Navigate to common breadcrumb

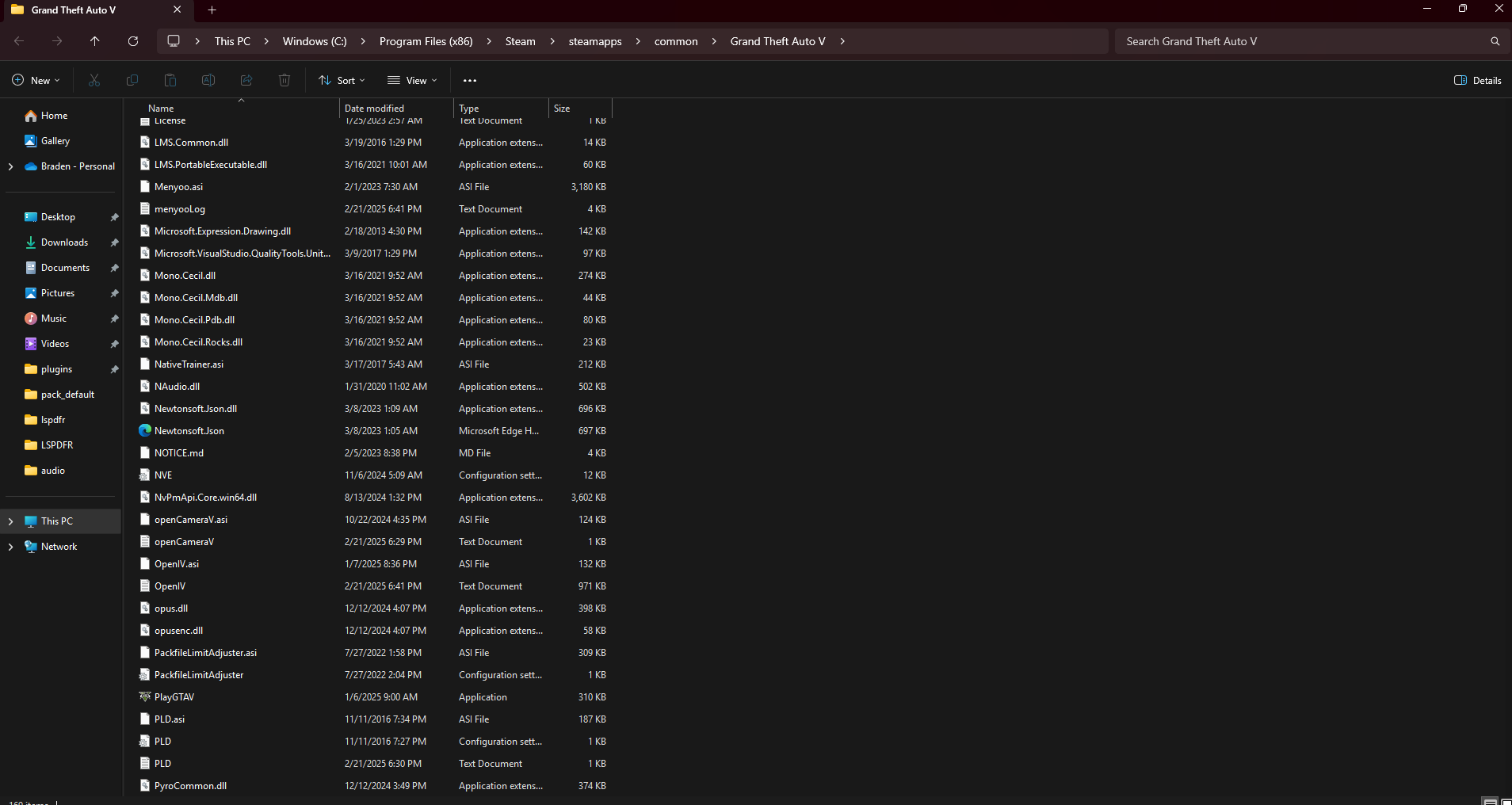(676, 41)
